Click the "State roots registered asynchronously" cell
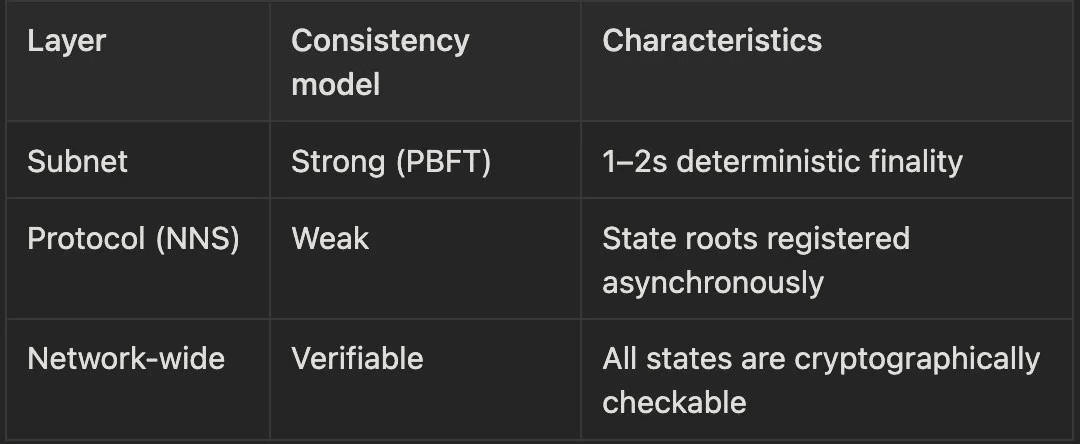Viewport: 1080px width, 444px height. coord(756,261)
